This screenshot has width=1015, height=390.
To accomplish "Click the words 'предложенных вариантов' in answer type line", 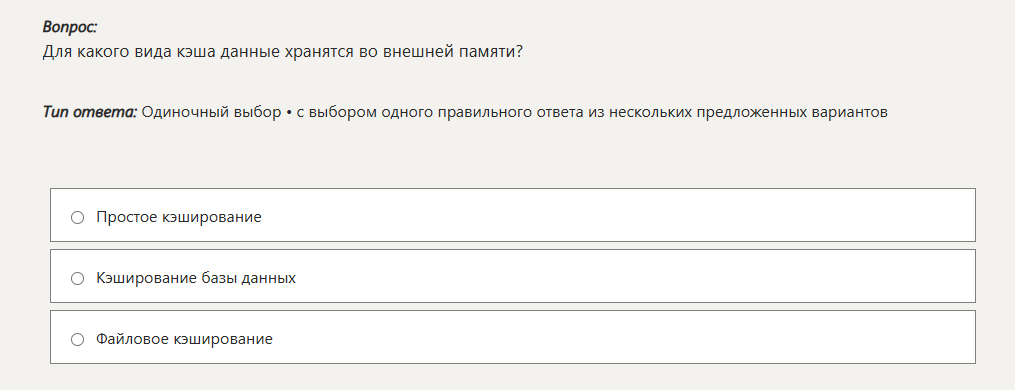I will pos(792,112).
